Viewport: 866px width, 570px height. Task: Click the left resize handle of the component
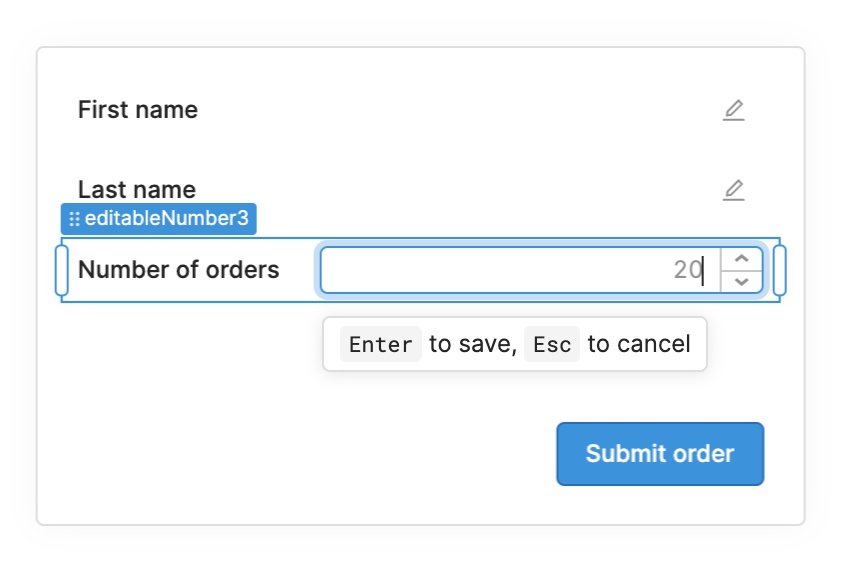point(62,270)
